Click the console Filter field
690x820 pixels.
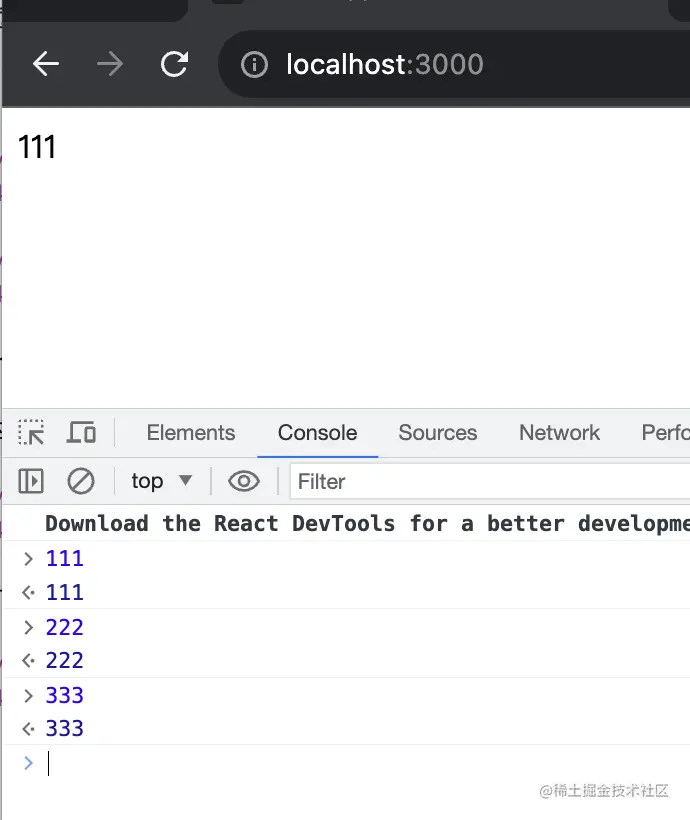[x=490, y=481]
